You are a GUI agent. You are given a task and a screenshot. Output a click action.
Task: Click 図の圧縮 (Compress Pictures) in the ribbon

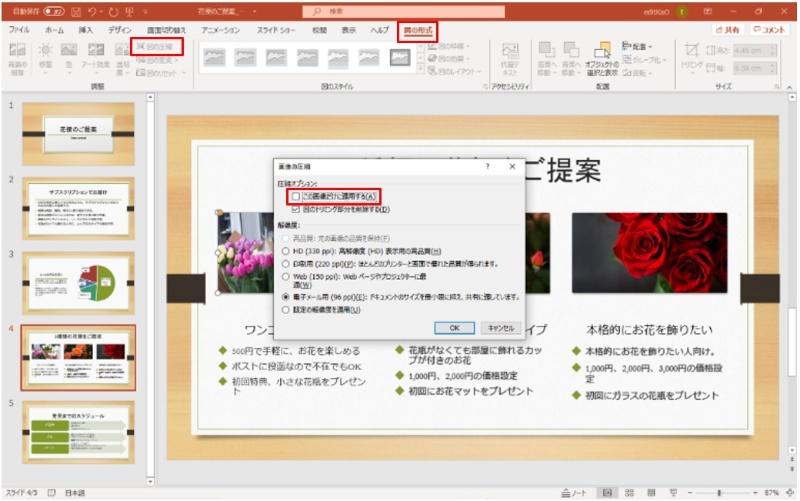coord(156,47)
